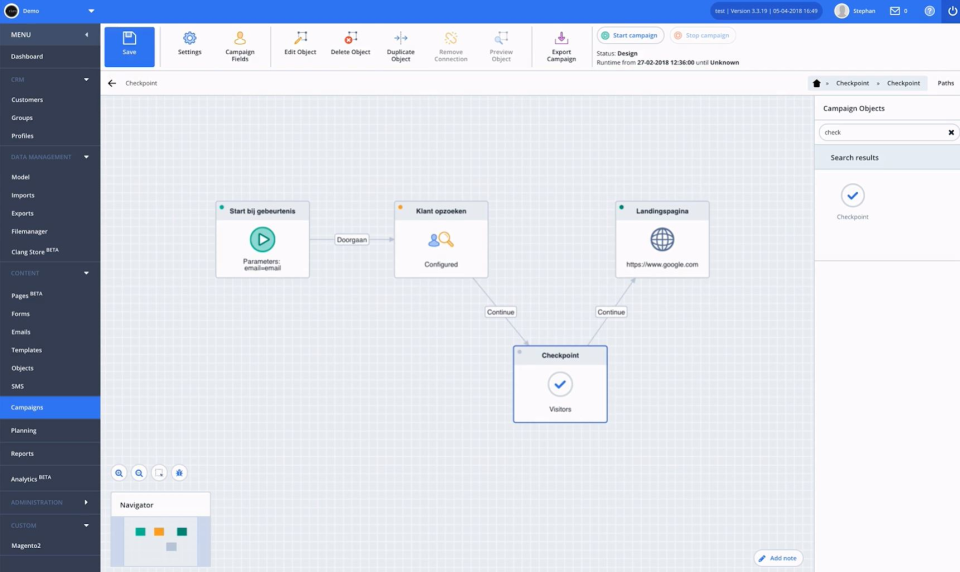
Task: Click the bug debug icon on canvas
Action: coord(179,473)
